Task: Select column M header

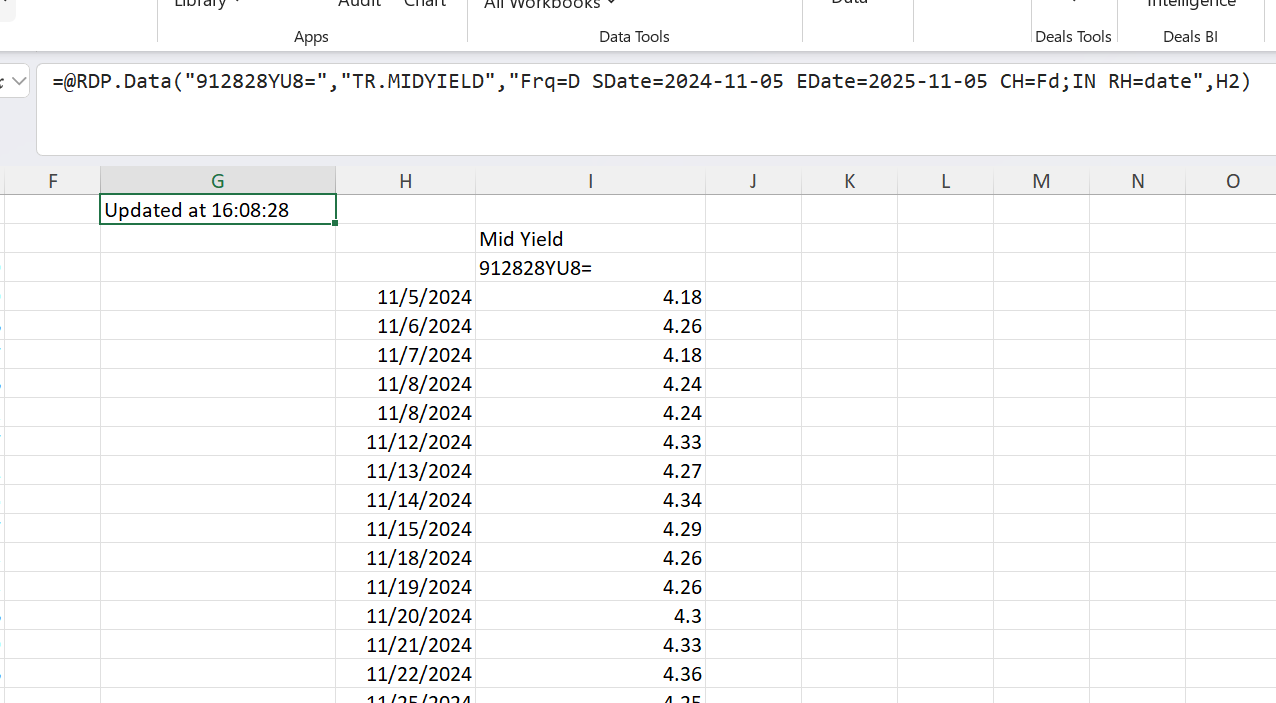Action: click(x=1041, y=181)
